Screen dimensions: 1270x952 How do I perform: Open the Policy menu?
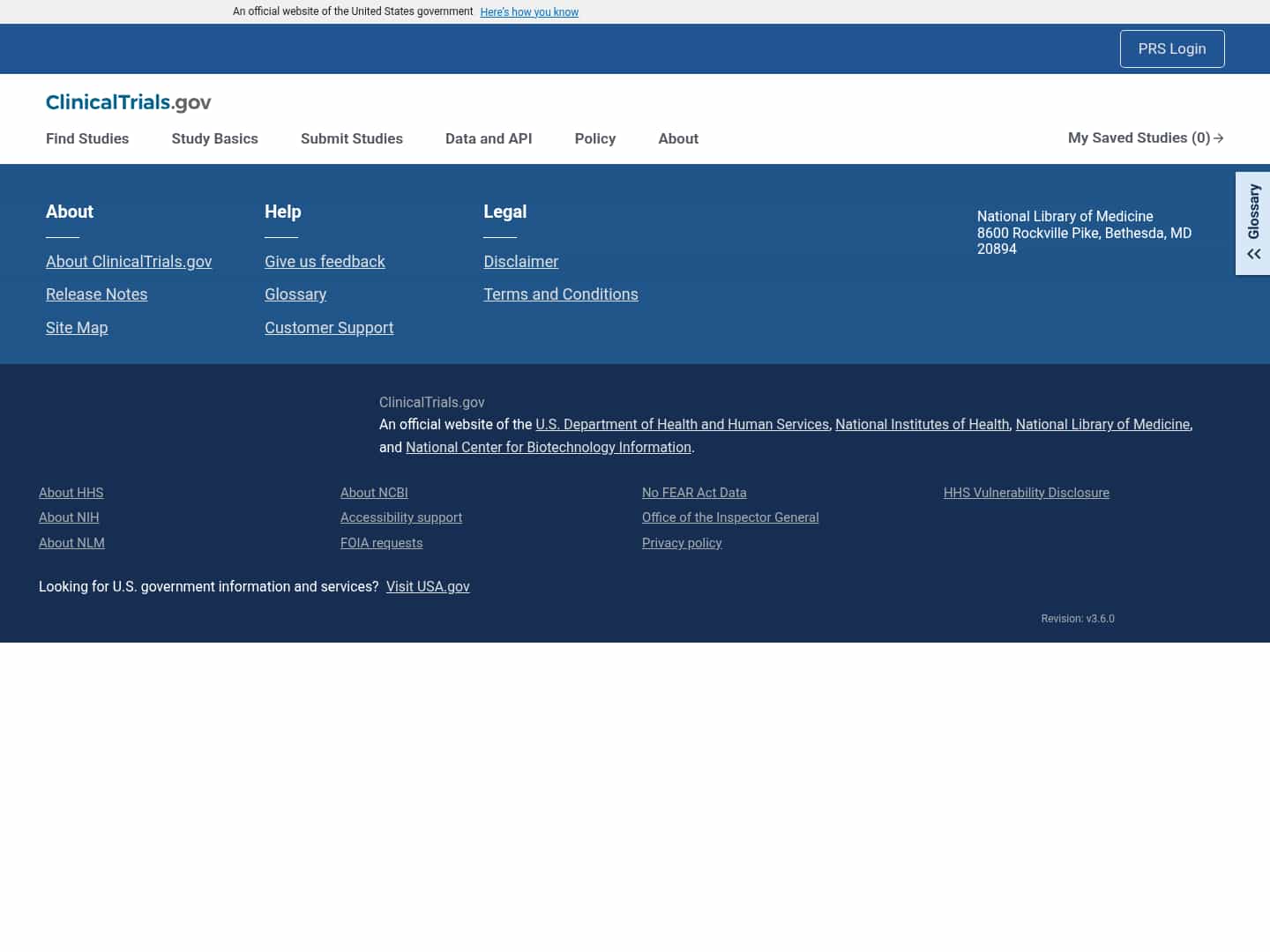[x=595, y=138]
